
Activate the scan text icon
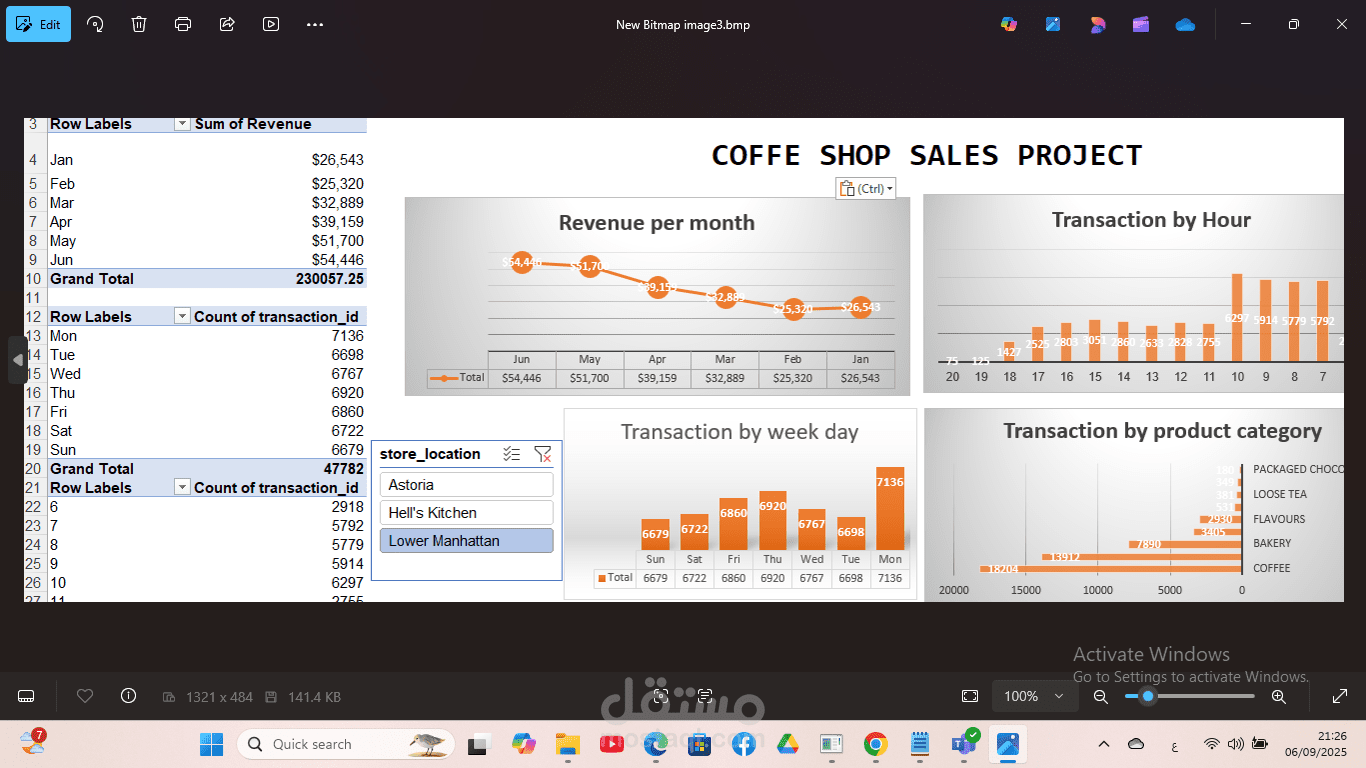click(x=705, y=696)
